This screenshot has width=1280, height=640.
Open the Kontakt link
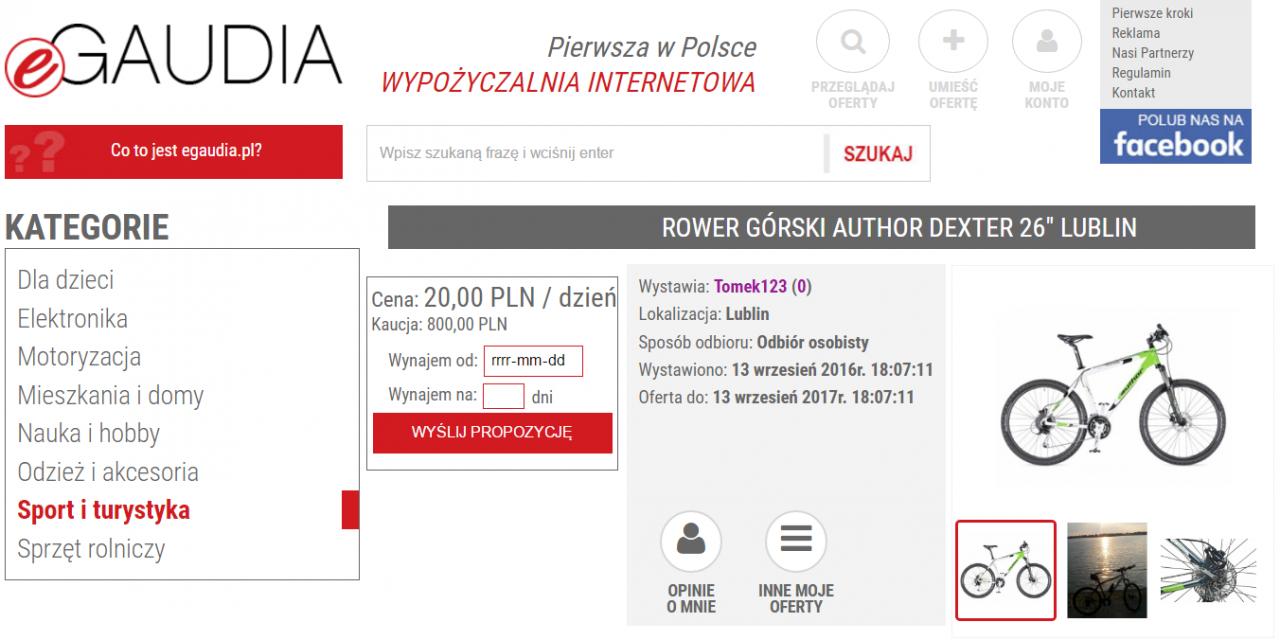tap(1134, 93)
